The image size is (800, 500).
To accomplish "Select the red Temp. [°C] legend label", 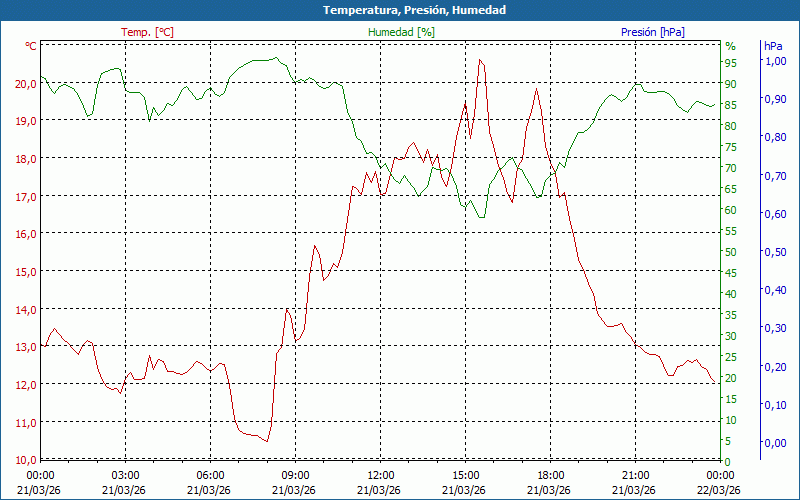I will point(147,32).
